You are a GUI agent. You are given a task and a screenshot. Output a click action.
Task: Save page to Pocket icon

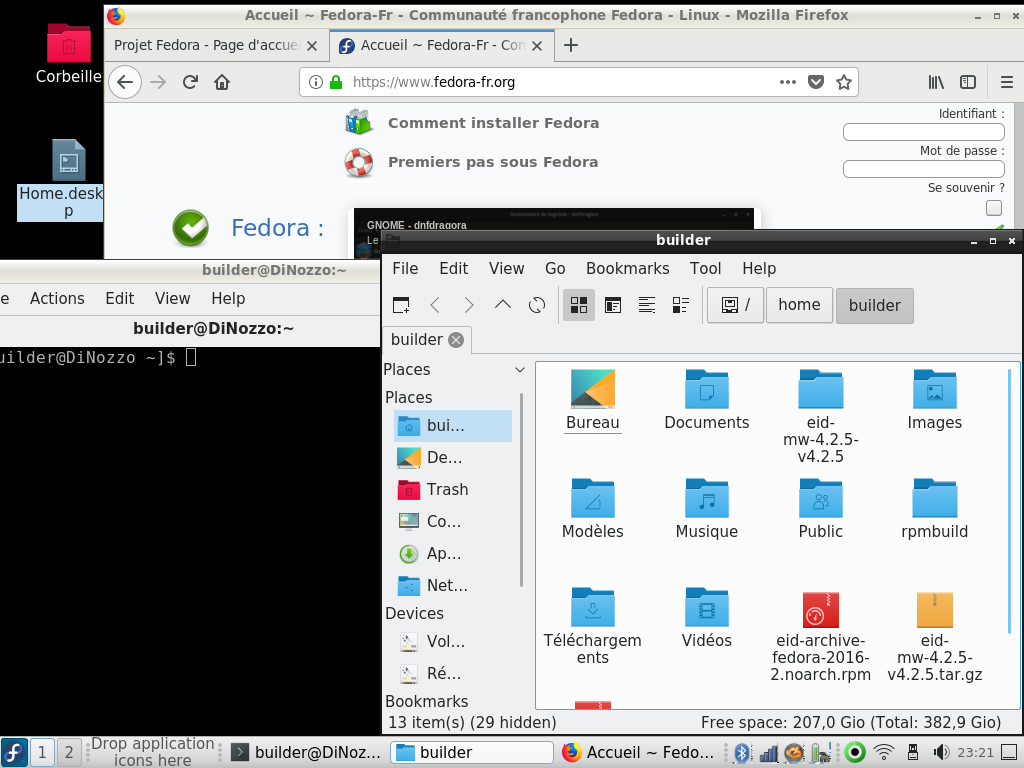[816, 82]
